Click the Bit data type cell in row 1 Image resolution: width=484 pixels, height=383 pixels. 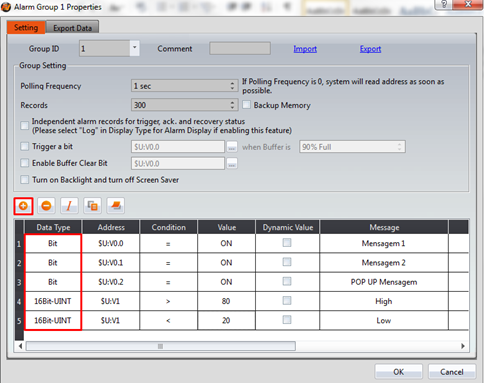coord(53,243)
